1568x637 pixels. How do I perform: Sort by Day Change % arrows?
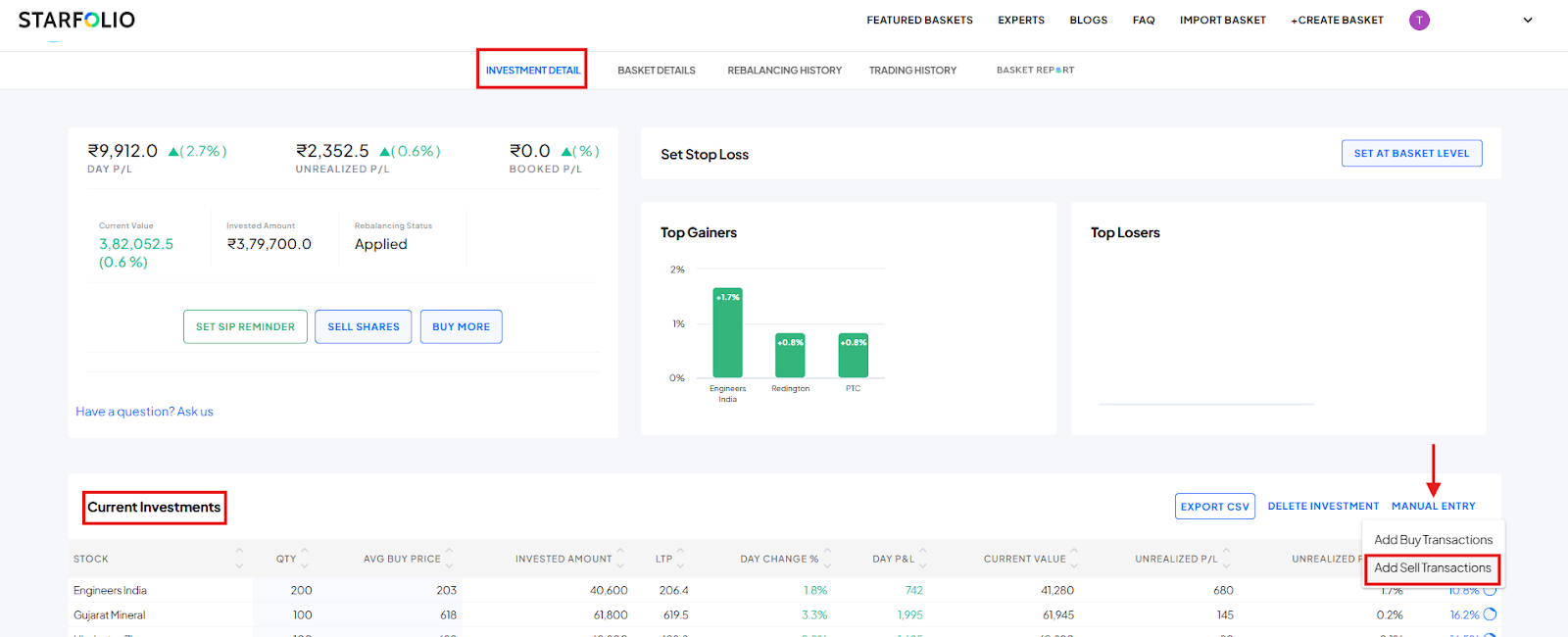click(827, 558)
